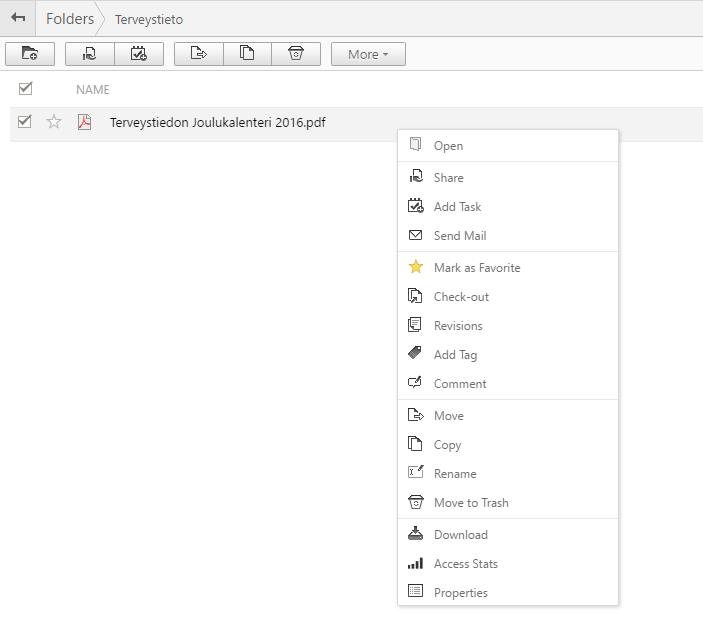Viewport: 703px width, 635px height.
Task: Select Download from the context menu
Action: [x=460, y=535]
